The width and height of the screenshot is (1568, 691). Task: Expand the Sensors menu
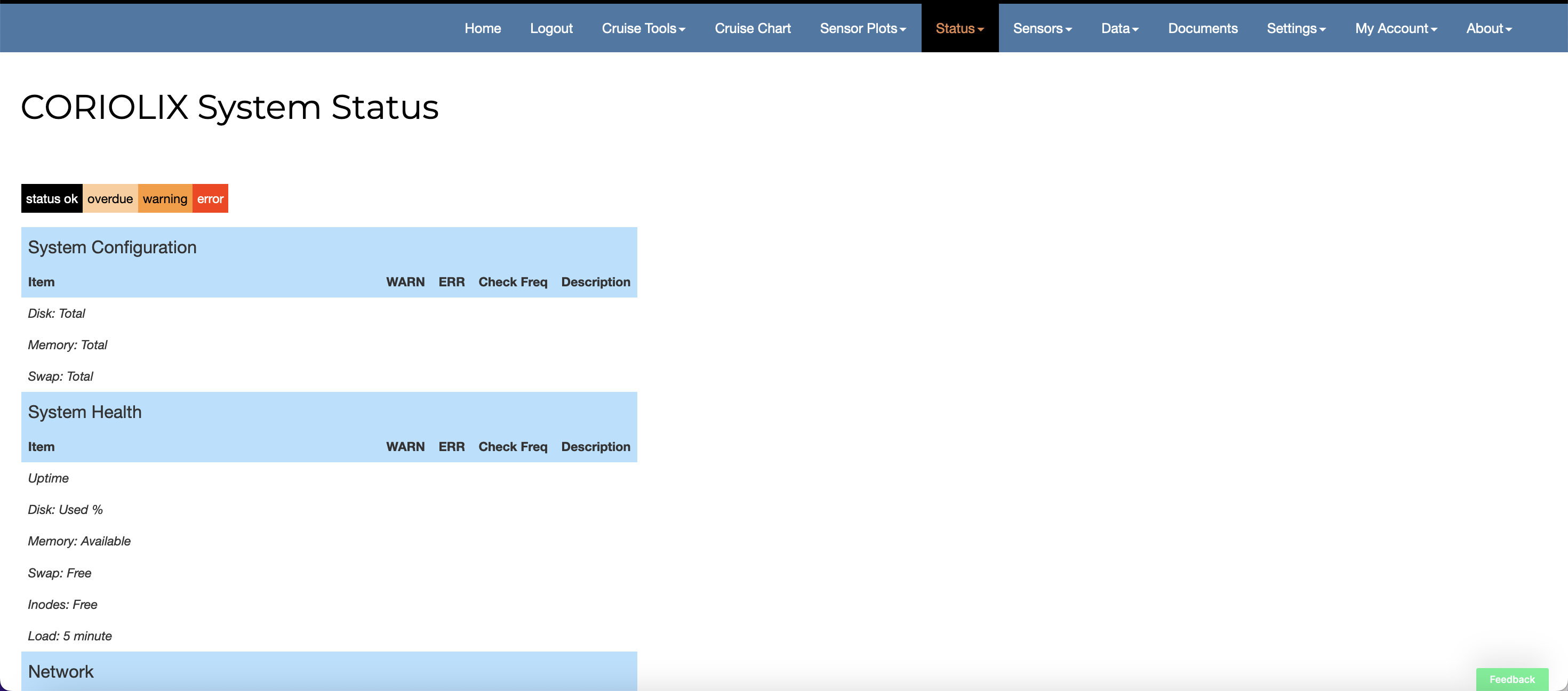pos(1042,29)
